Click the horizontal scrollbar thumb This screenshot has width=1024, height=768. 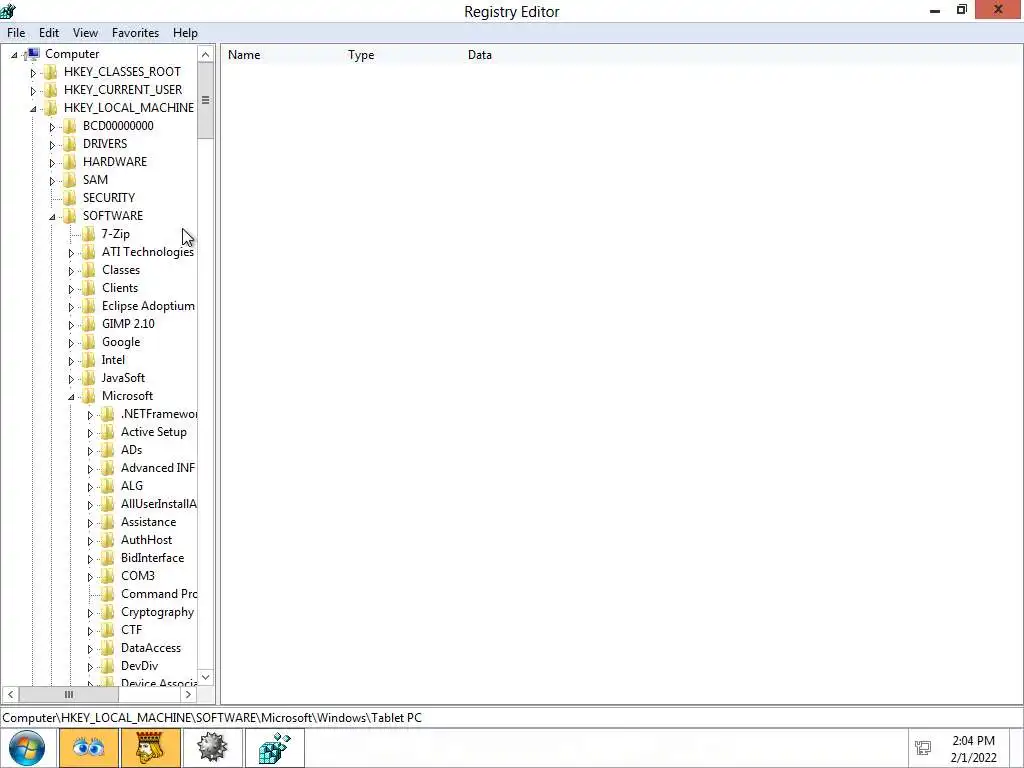pos(69,694)
